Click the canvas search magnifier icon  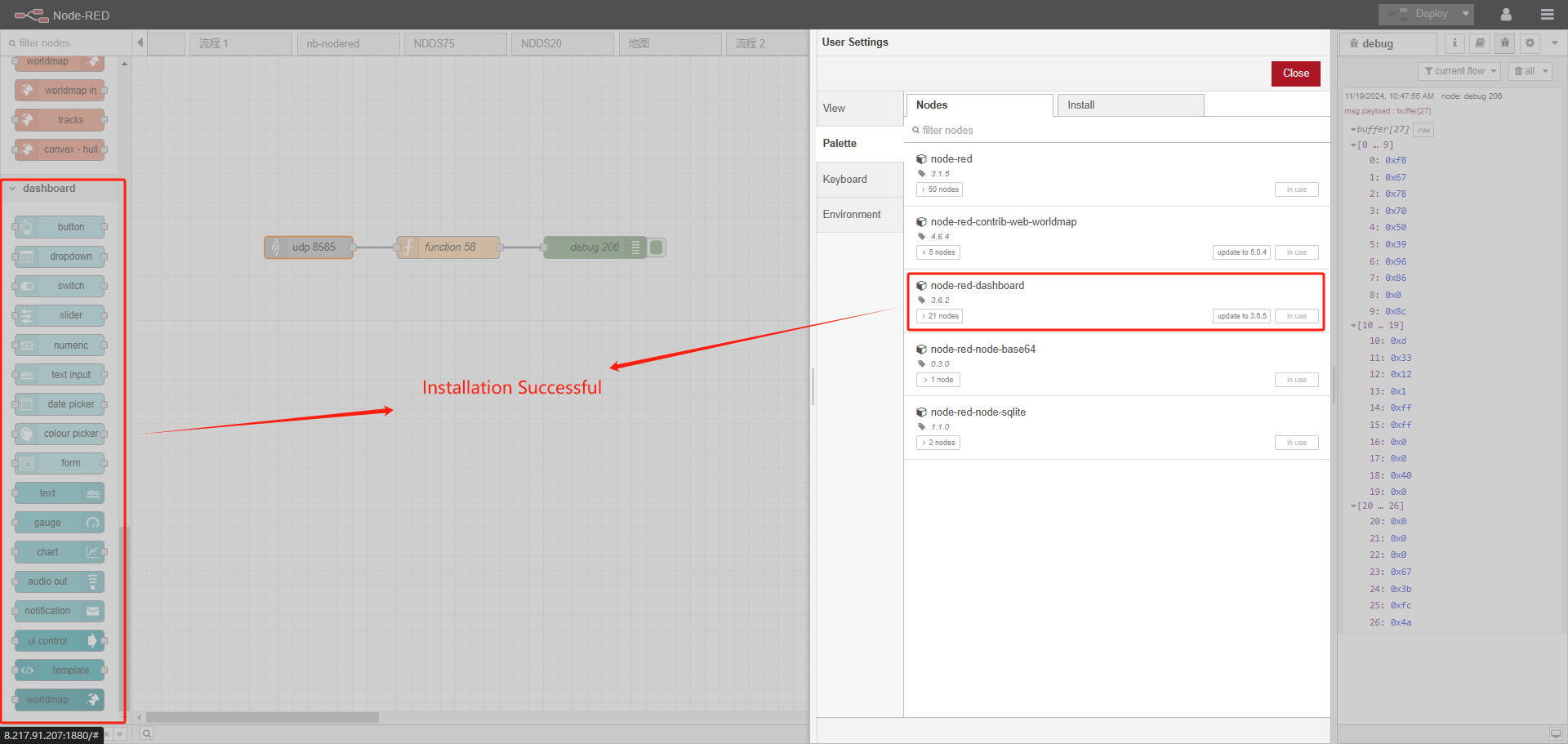[146, 733]
